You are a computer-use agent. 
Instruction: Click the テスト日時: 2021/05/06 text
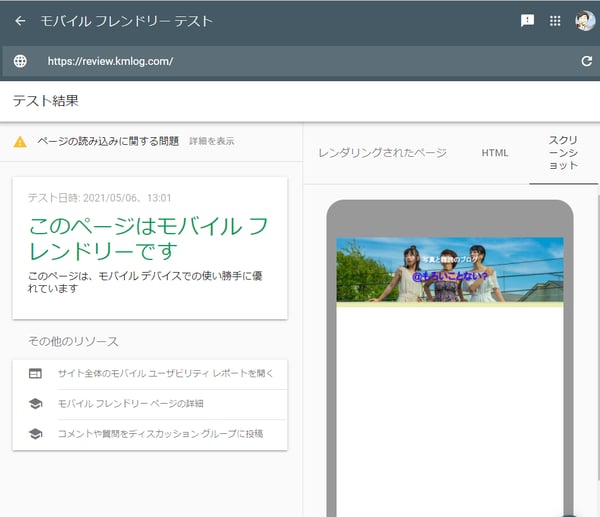(99, 198)
